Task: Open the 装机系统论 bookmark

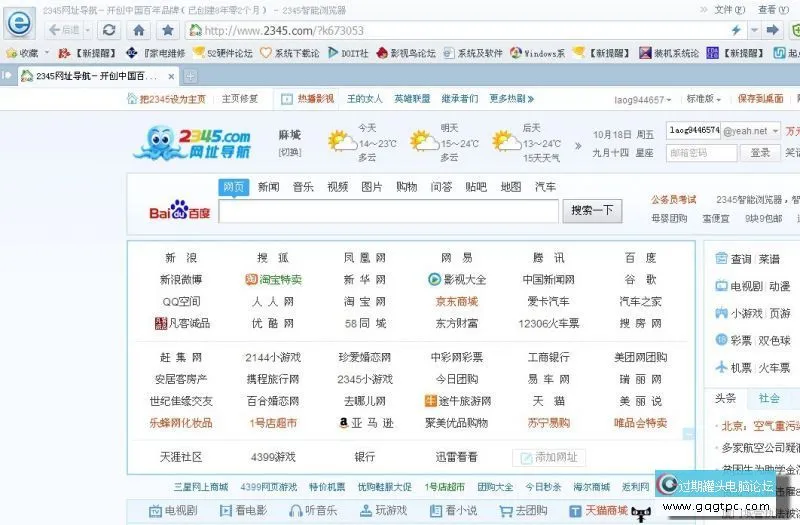Action: click(669, 53)
